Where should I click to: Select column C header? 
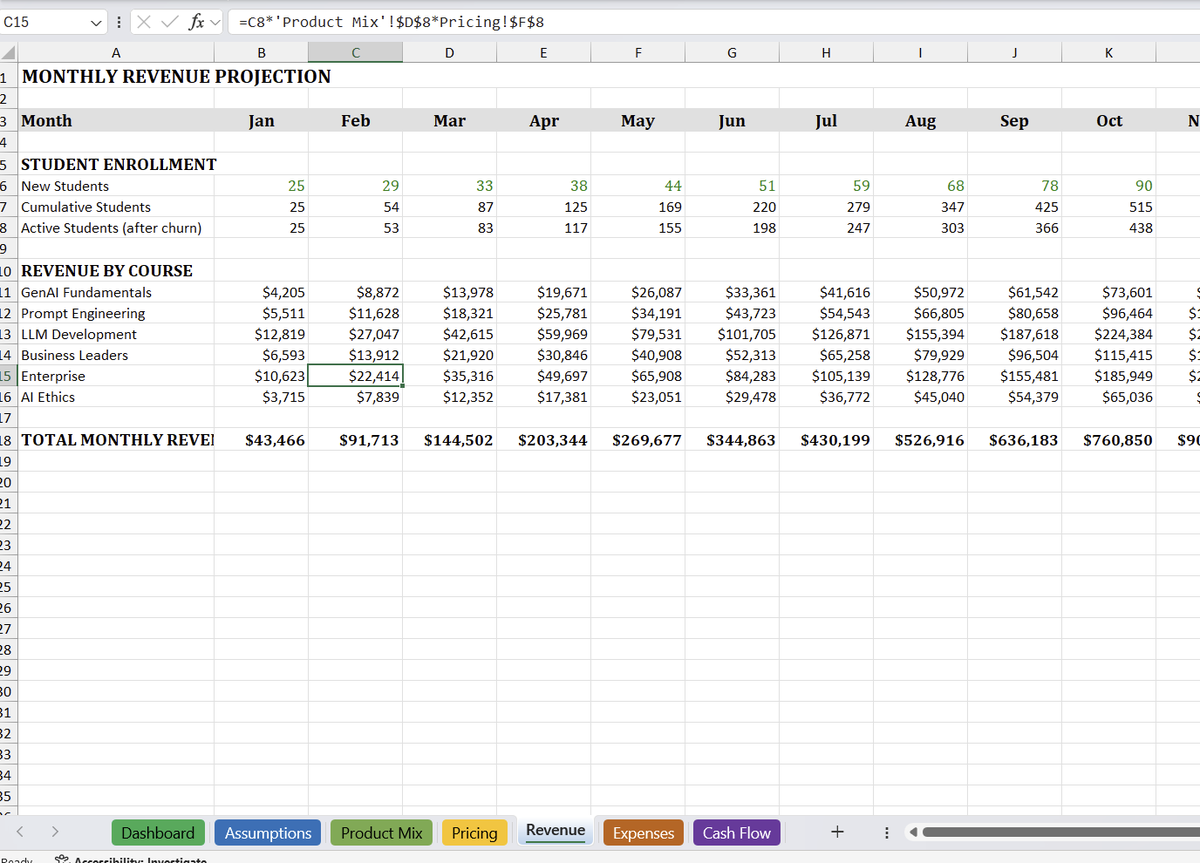355,54
